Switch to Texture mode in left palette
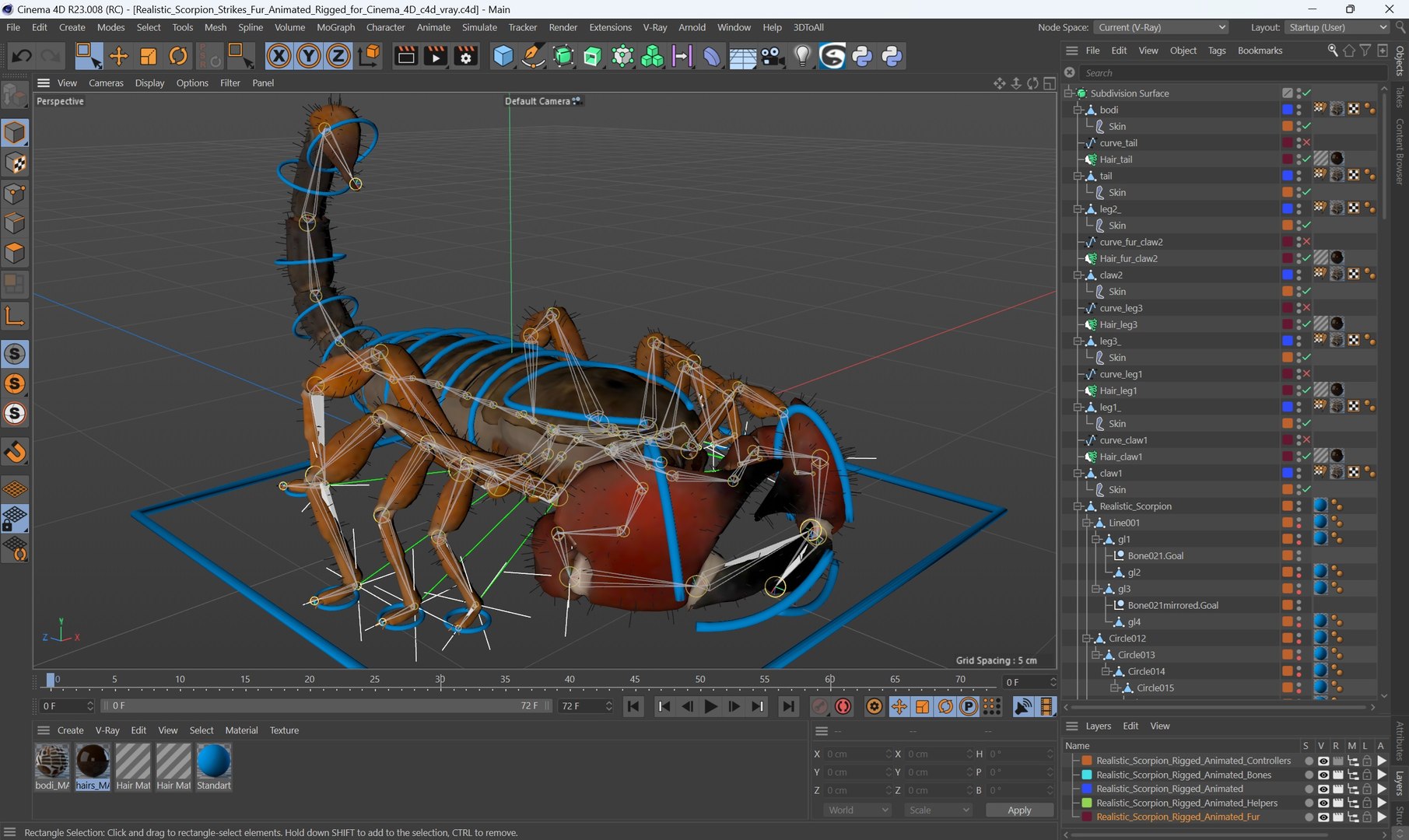The width and height of the screenshot is (1409, 840). tap(15, 163)
